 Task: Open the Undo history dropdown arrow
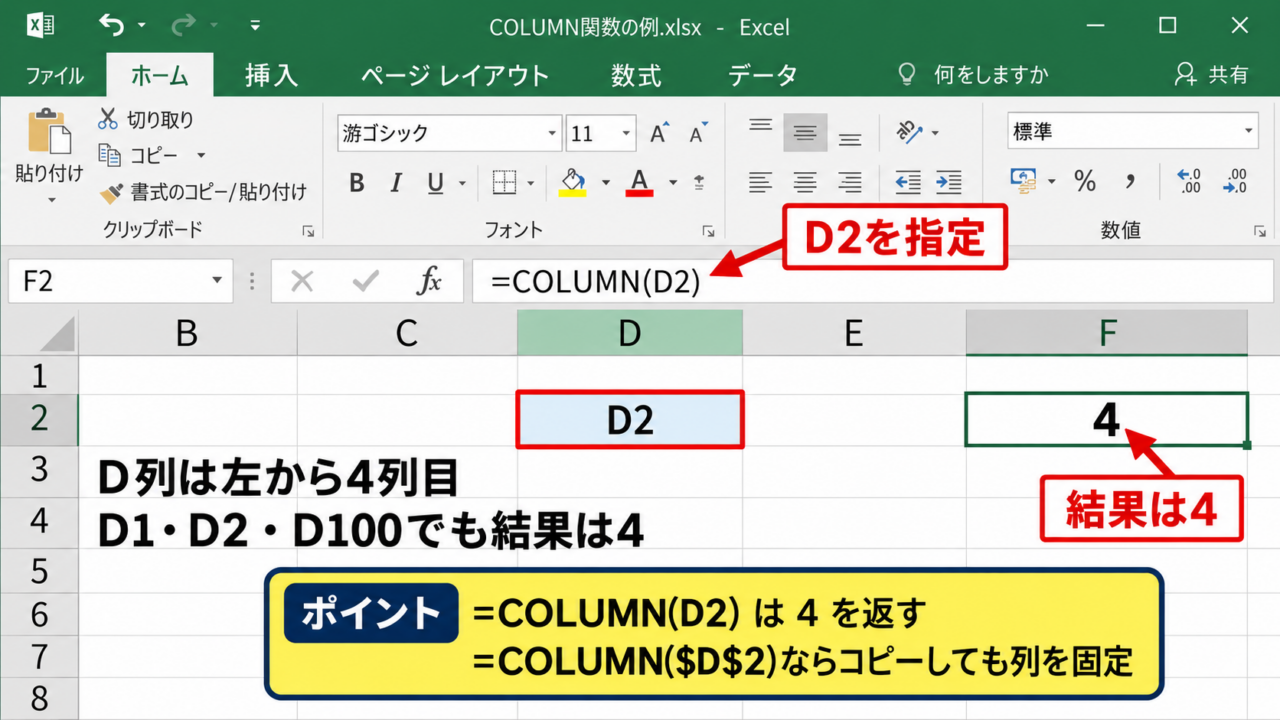[x=141, y=26]
